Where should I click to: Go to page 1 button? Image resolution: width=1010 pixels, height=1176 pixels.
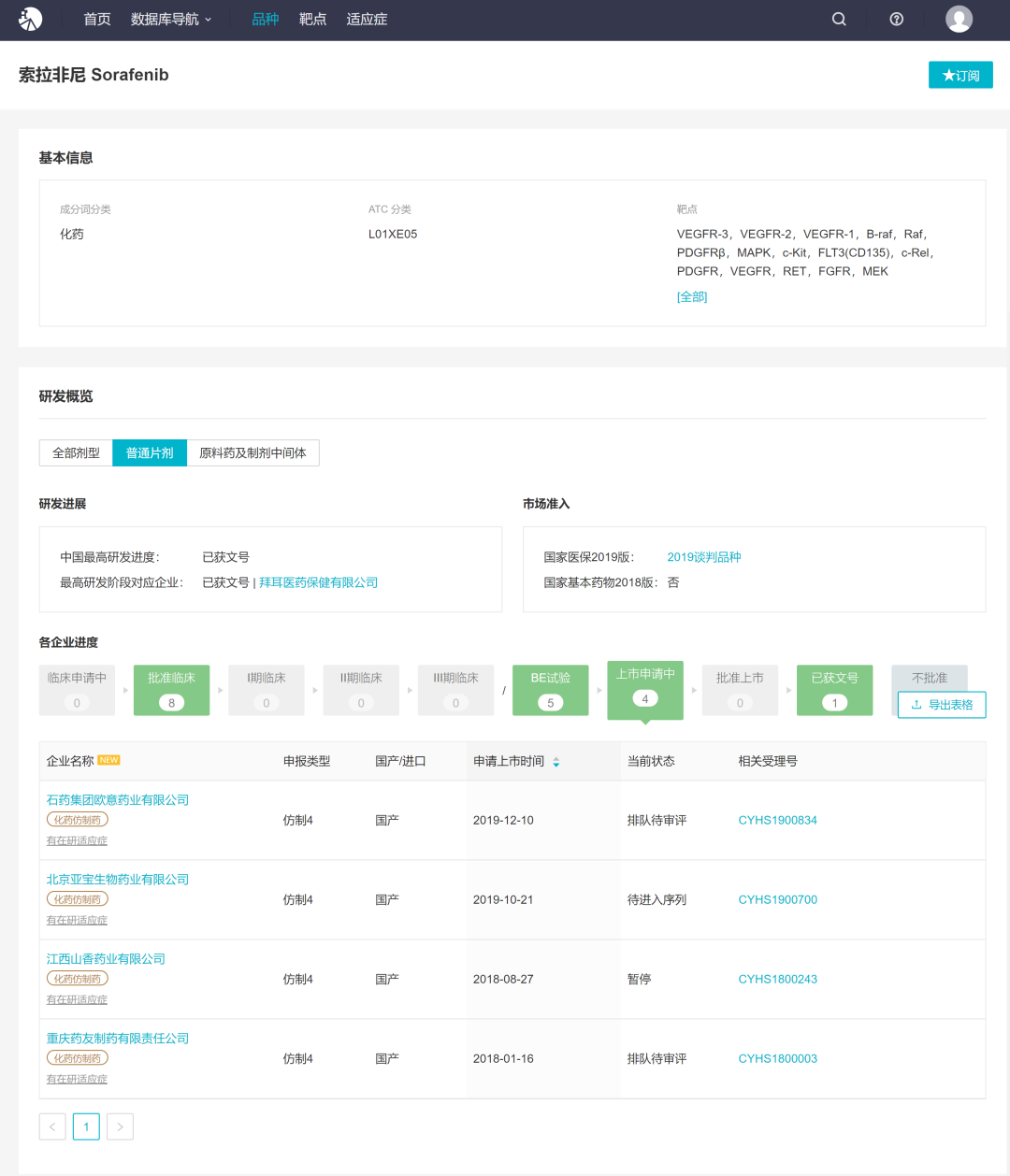click(86, 1126)
